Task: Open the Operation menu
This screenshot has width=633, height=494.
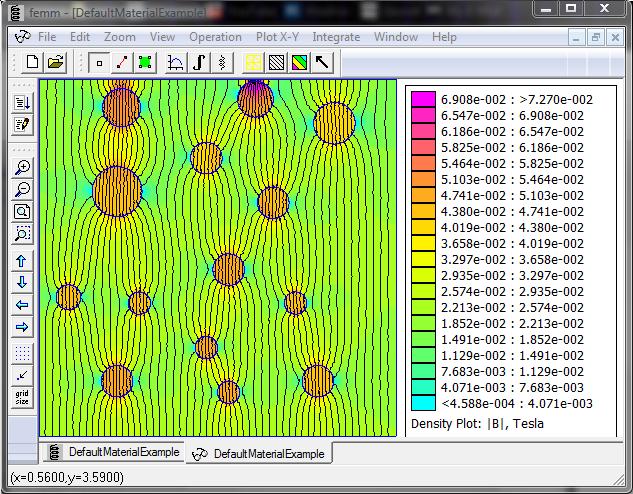Action: [216, 37]
